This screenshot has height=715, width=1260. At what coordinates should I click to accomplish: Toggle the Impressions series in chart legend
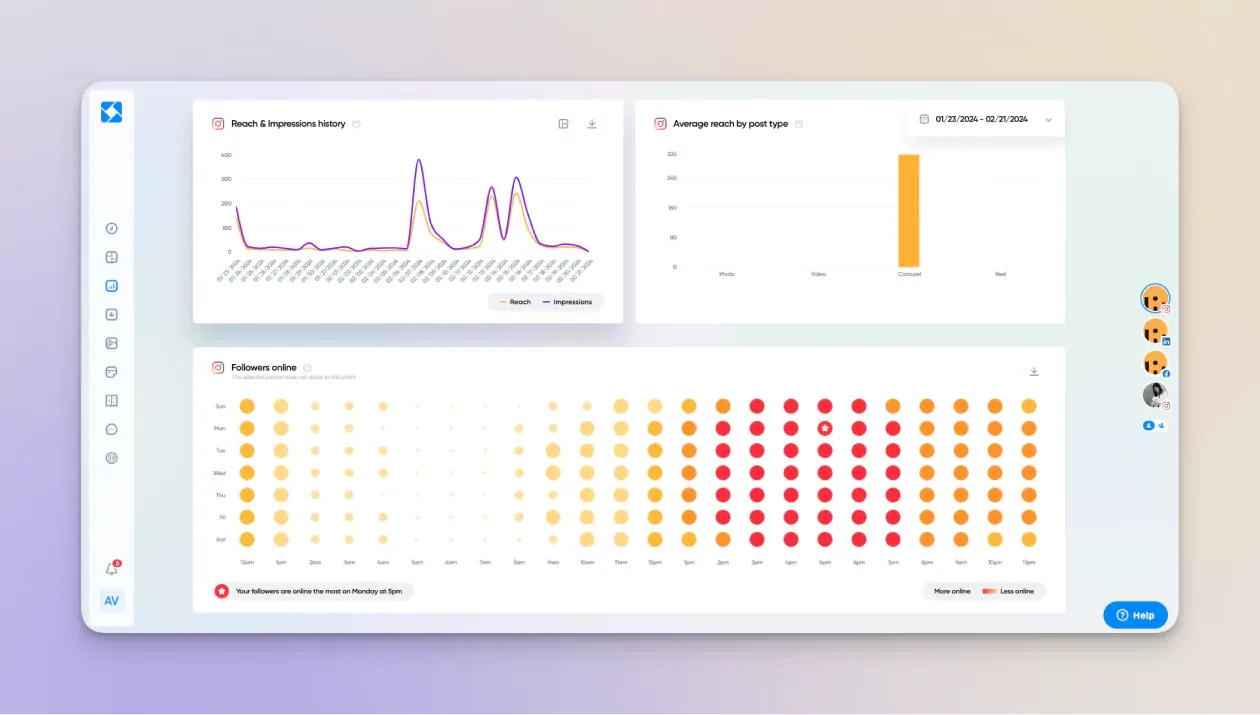[567, 302]
